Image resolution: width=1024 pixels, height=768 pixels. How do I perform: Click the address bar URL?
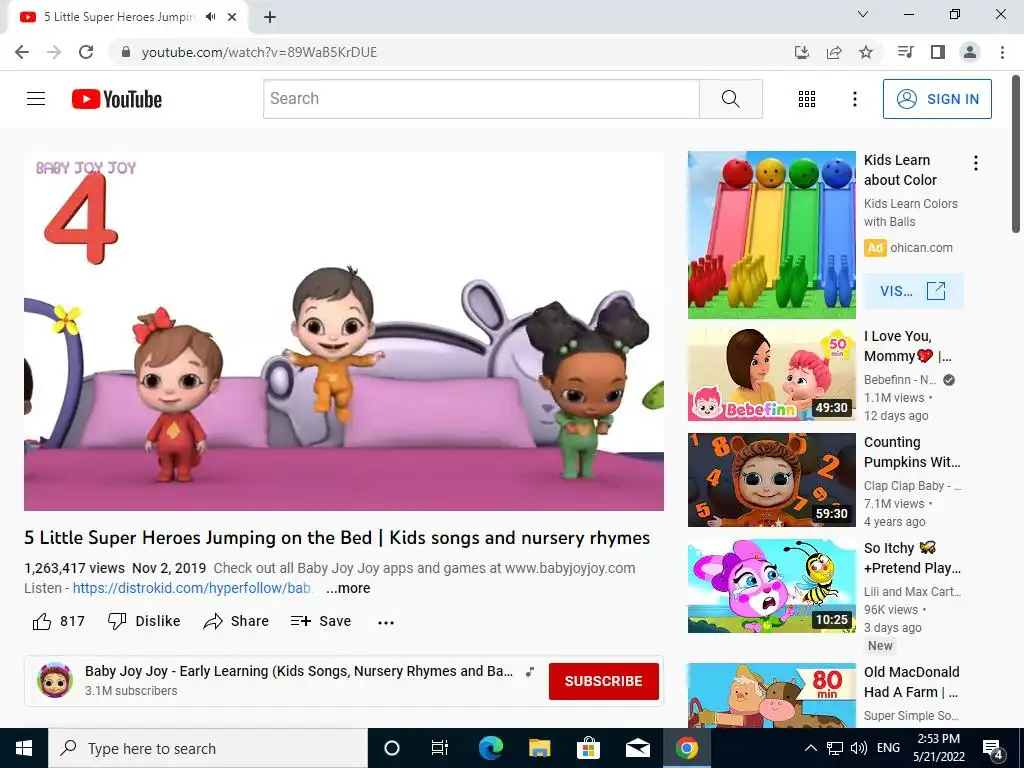point(259,52)
